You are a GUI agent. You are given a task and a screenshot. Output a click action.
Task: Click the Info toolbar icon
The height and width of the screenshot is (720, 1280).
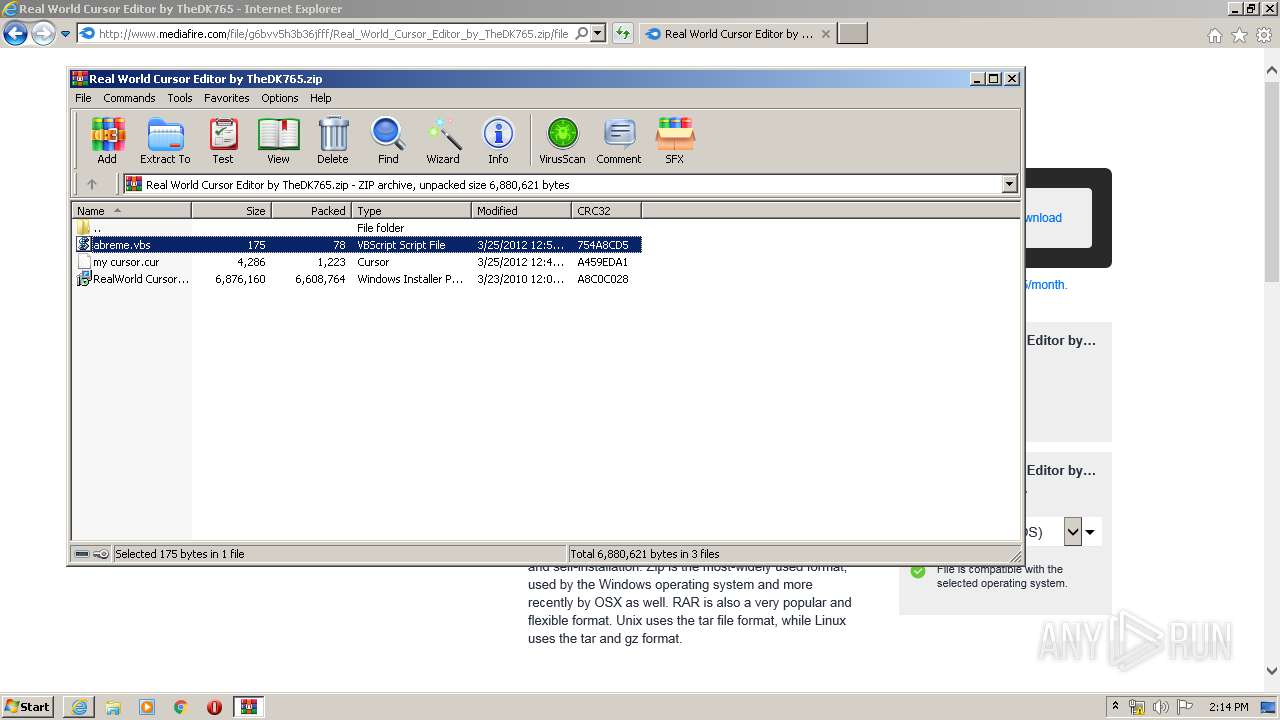point(498,140)
